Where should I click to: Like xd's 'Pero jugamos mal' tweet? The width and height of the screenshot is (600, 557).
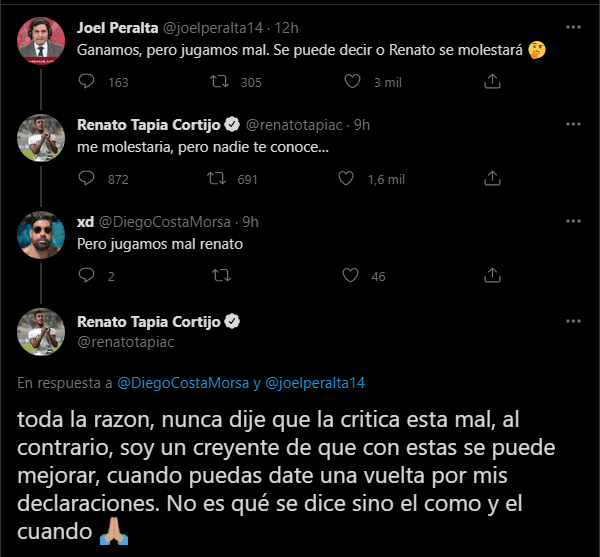pos(350,276)
